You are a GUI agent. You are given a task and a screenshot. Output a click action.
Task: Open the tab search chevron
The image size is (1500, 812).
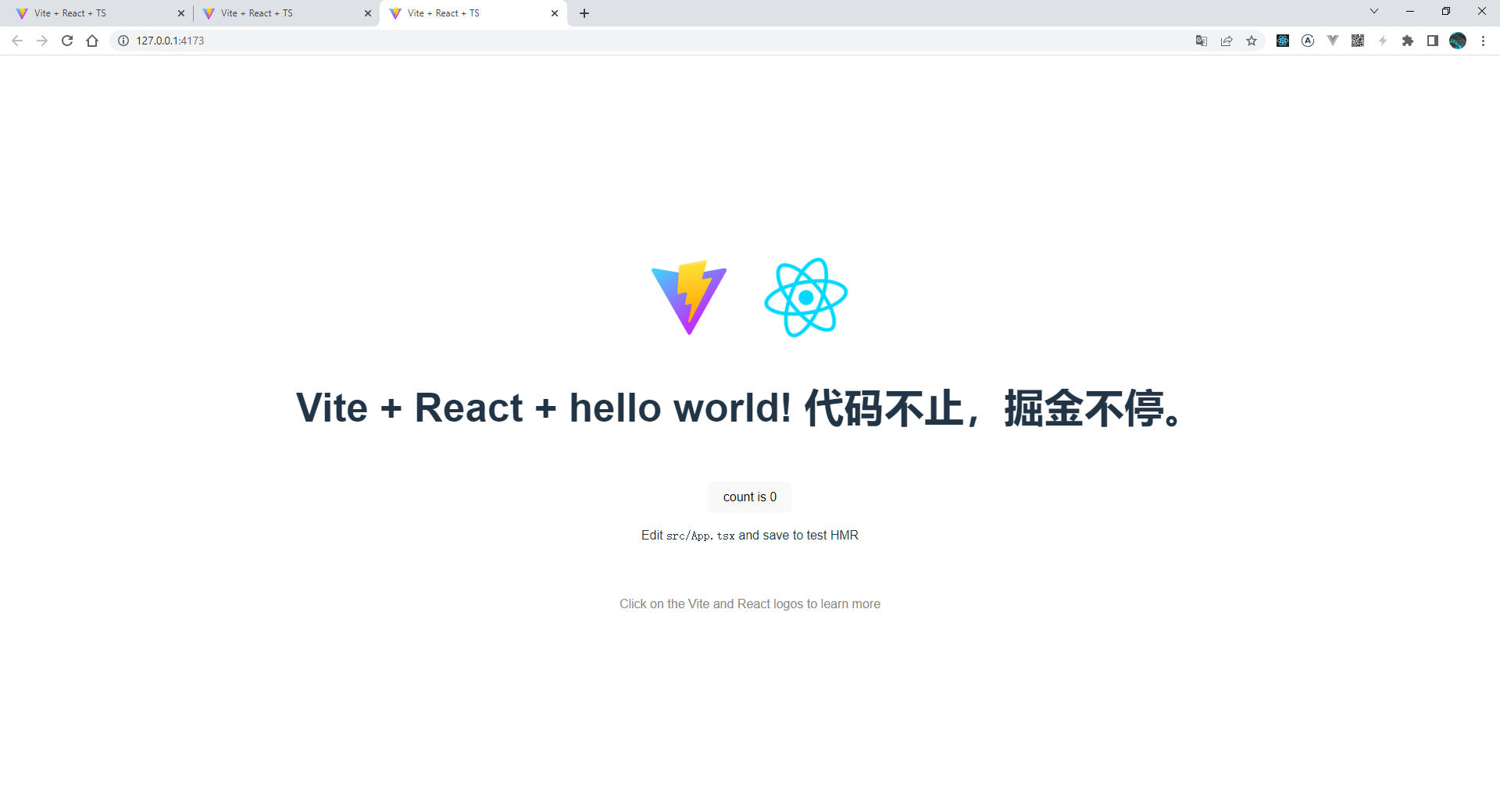pos(1374,11)
